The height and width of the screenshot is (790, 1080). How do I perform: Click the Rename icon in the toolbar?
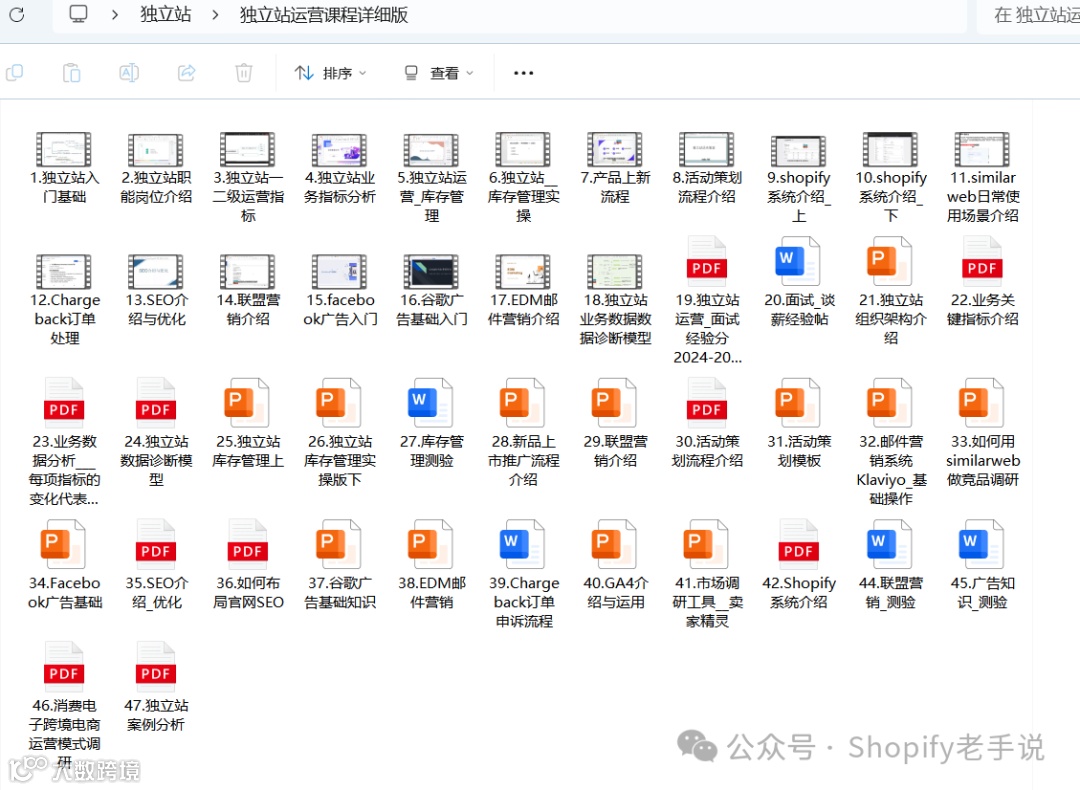128,72
